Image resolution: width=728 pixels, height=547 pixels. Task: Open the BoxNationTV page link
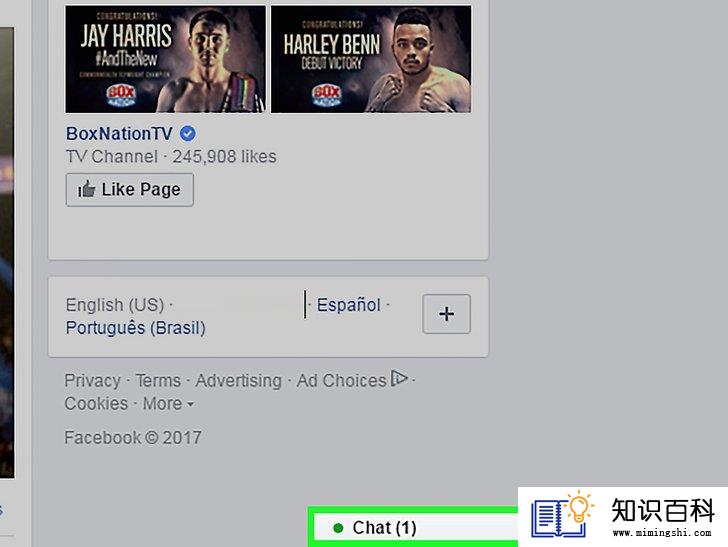pos(119,134)
